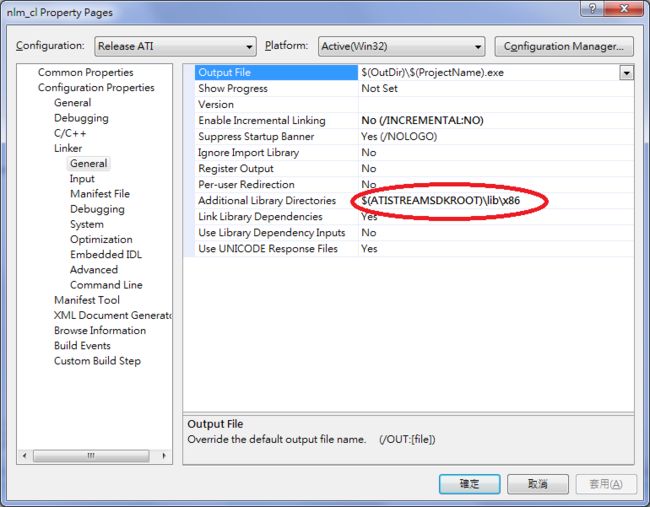
Task: Click the left arrow of tree scrollbar
Action: pyautogui.click(x=24, y=456)
